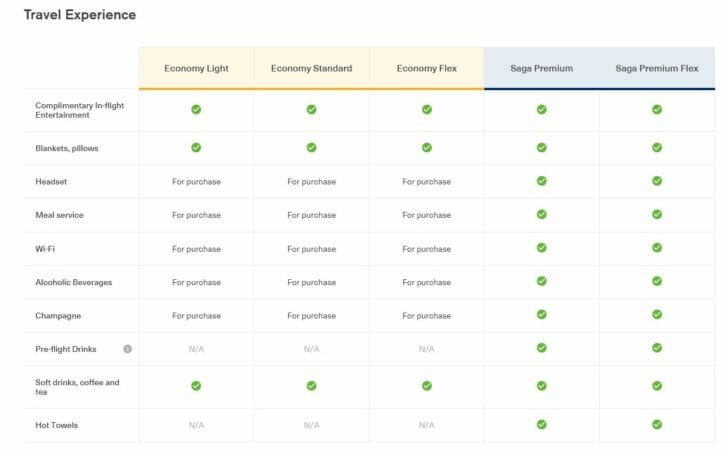Click the Blankets, pillows row label
The height and width of the screenshot is (452, 728).
[x=67, y=149]
